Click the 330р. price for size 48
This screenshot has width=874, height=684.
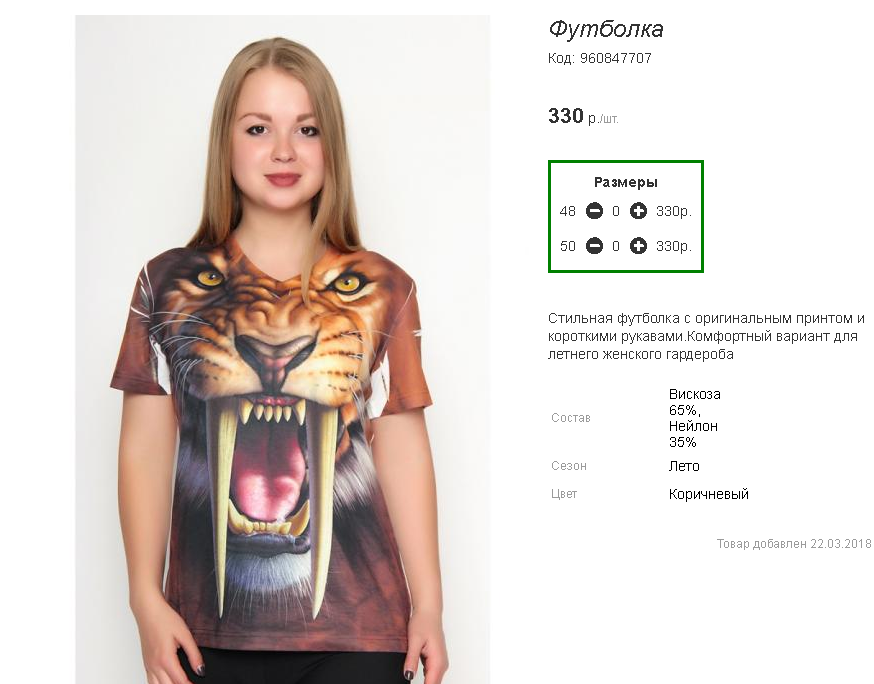(674, 211)
